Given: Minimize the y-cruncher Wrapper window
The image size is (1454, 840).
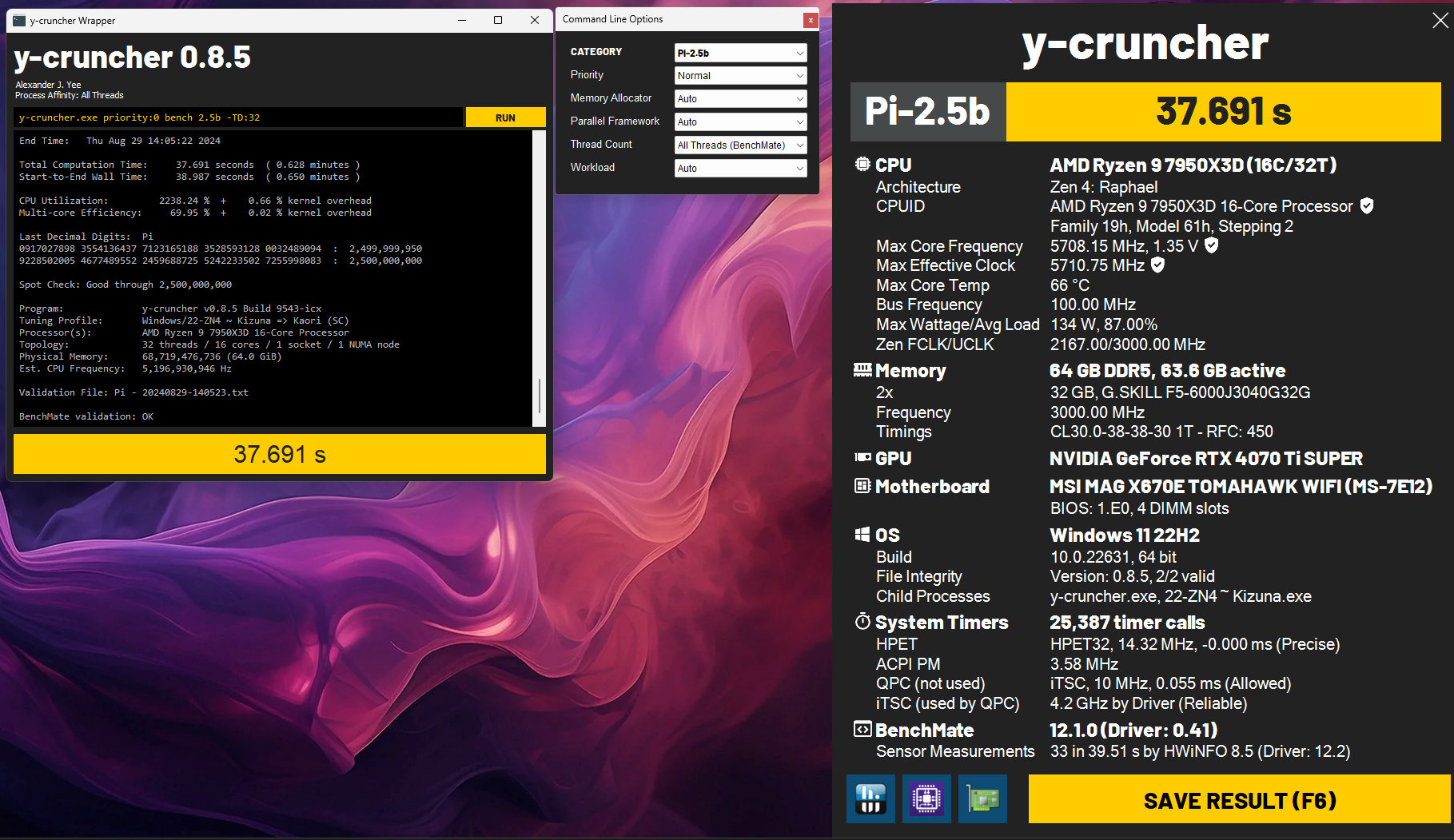Looking at the screenshot, I should point(462,21).
